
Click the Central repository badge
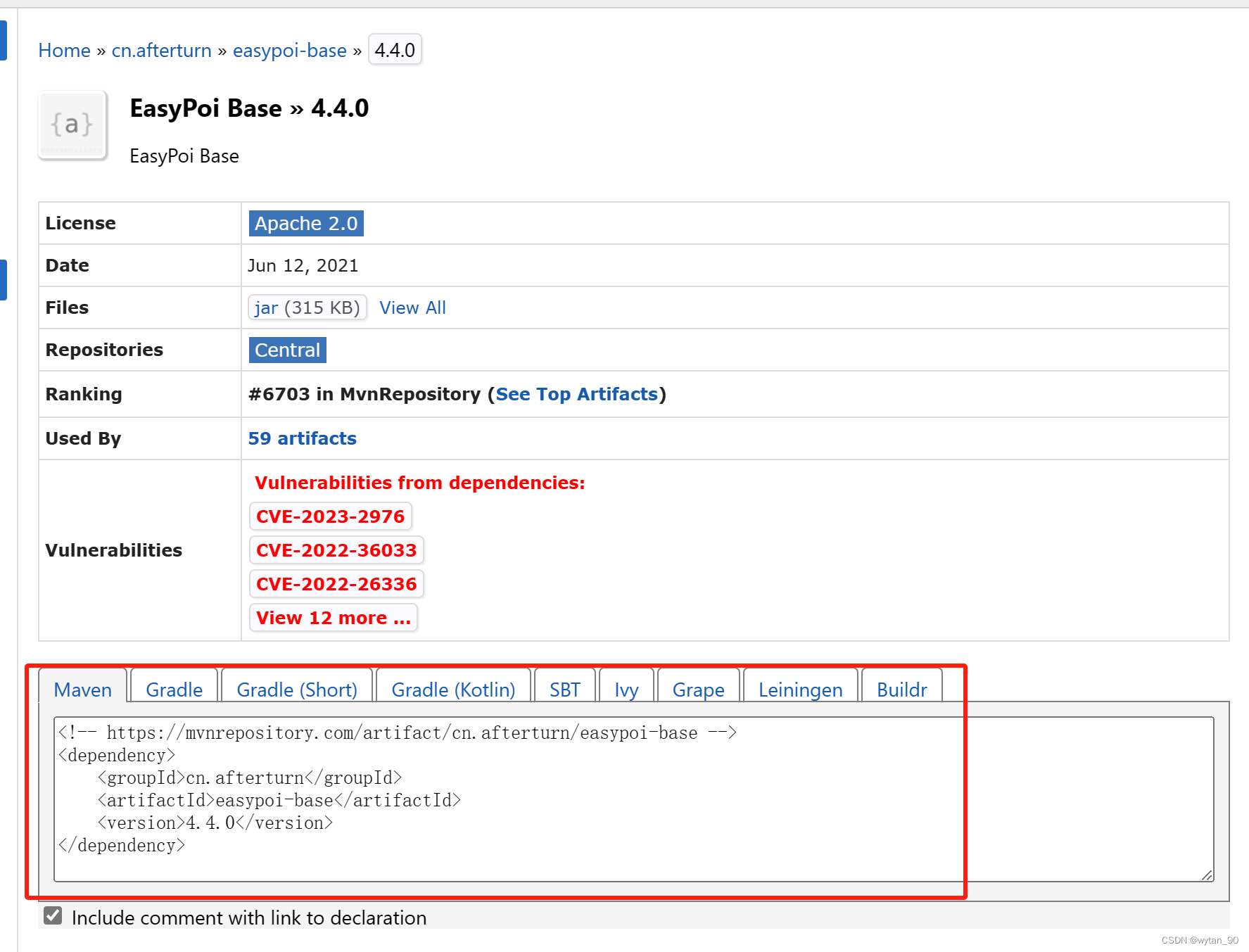point(287,350)
